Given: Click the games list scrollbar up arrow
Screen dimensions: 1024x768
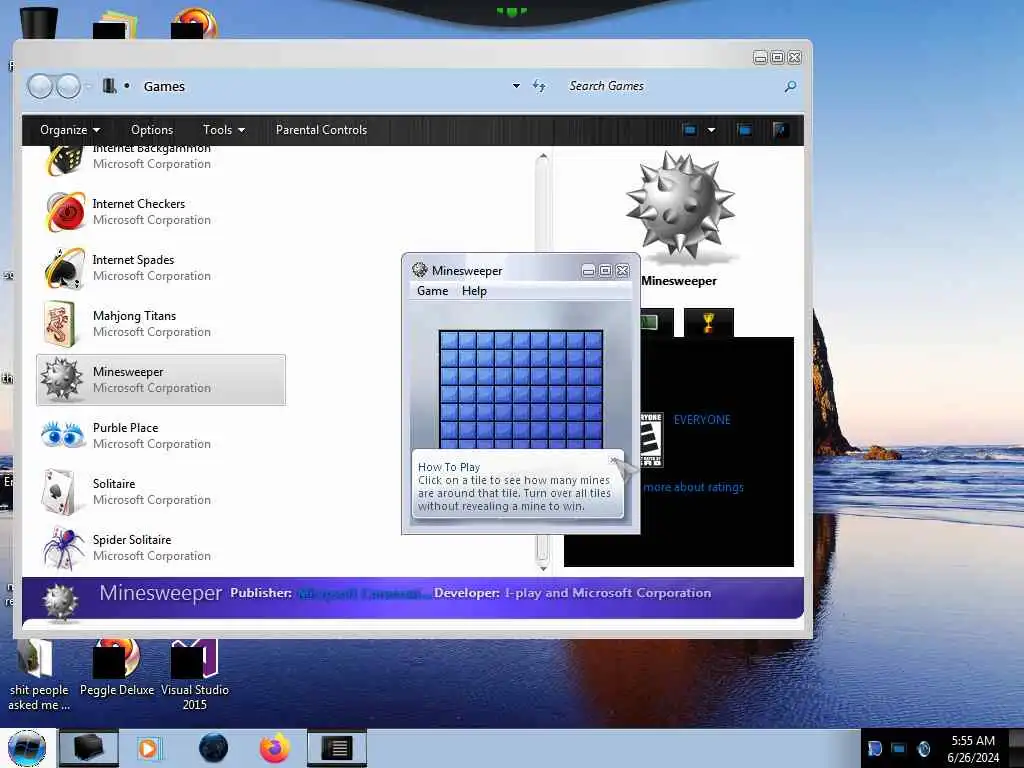Looking at the screenshot, I should 543,157.
